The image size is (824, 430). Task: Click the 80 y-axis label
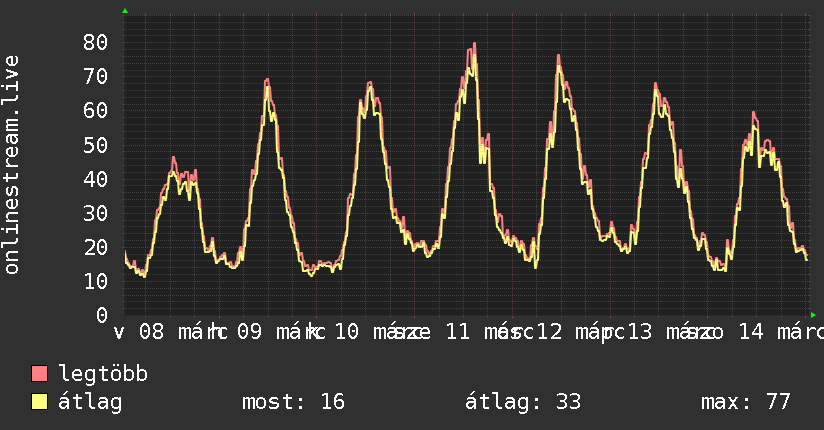click(x=96, y=43)
